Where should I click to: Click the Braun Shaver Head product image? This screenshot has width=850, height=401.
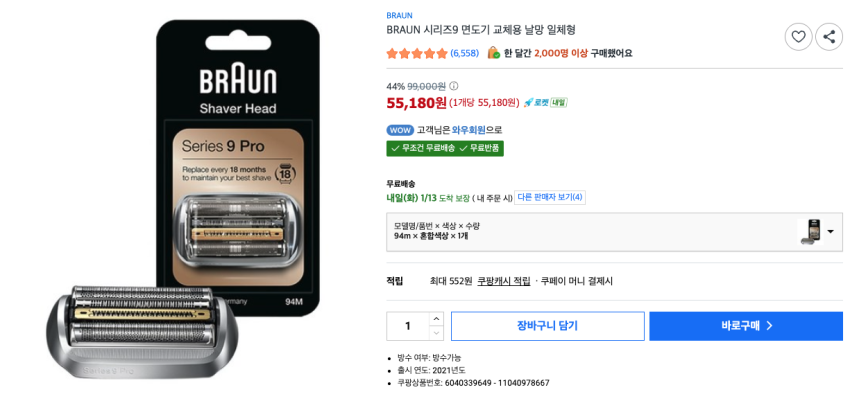[184, 199]
